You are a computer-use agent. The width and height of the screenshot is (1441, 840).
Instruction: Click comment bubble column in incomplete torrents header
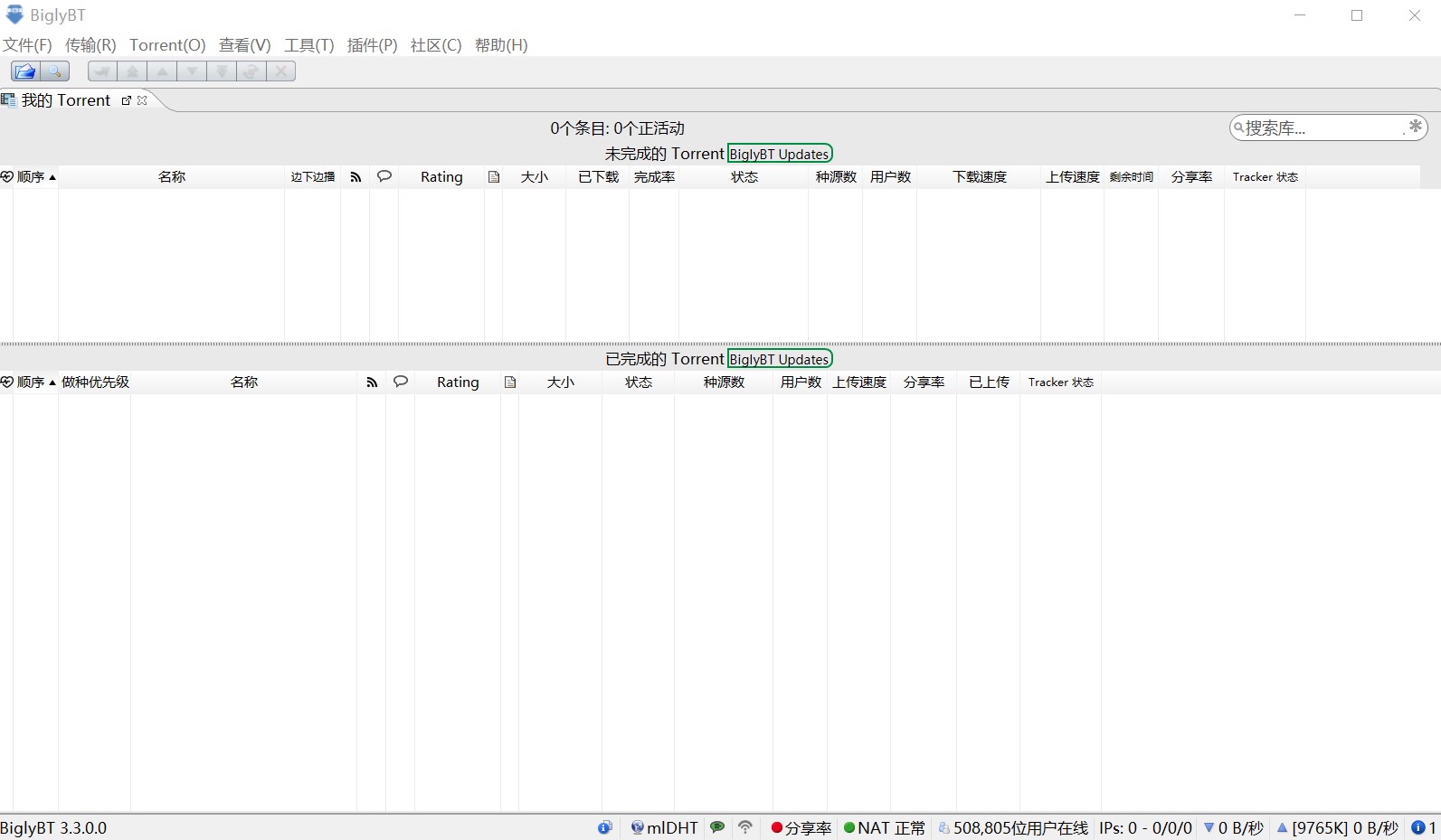(x=384, y=176)
